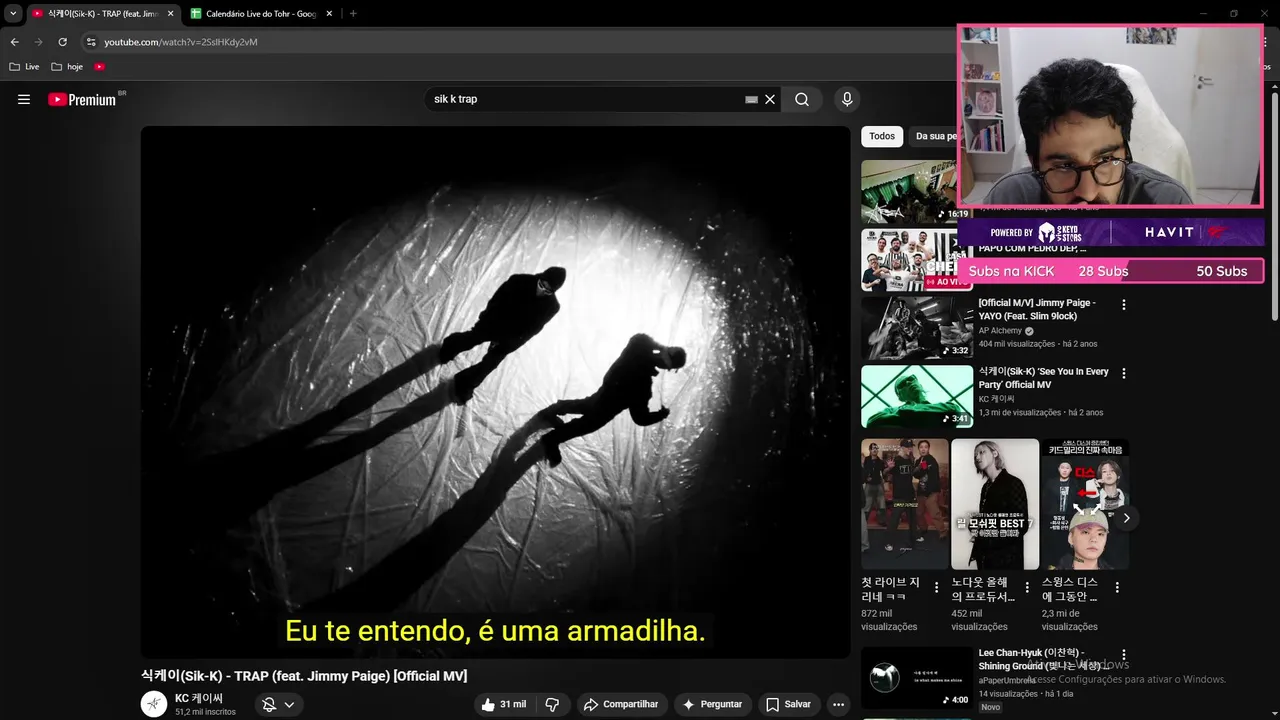1280x720 pixels.
Task: Open the Live bookmarks folder
Action: 24,67
